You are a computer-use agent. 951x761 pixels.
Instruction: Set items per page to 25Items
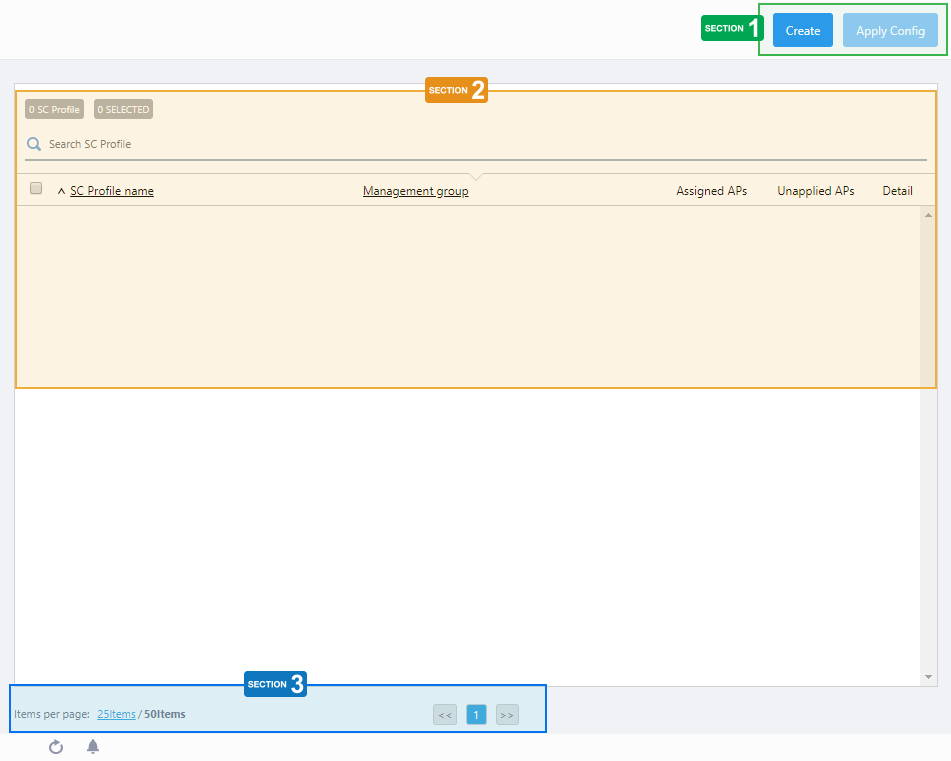116,714
